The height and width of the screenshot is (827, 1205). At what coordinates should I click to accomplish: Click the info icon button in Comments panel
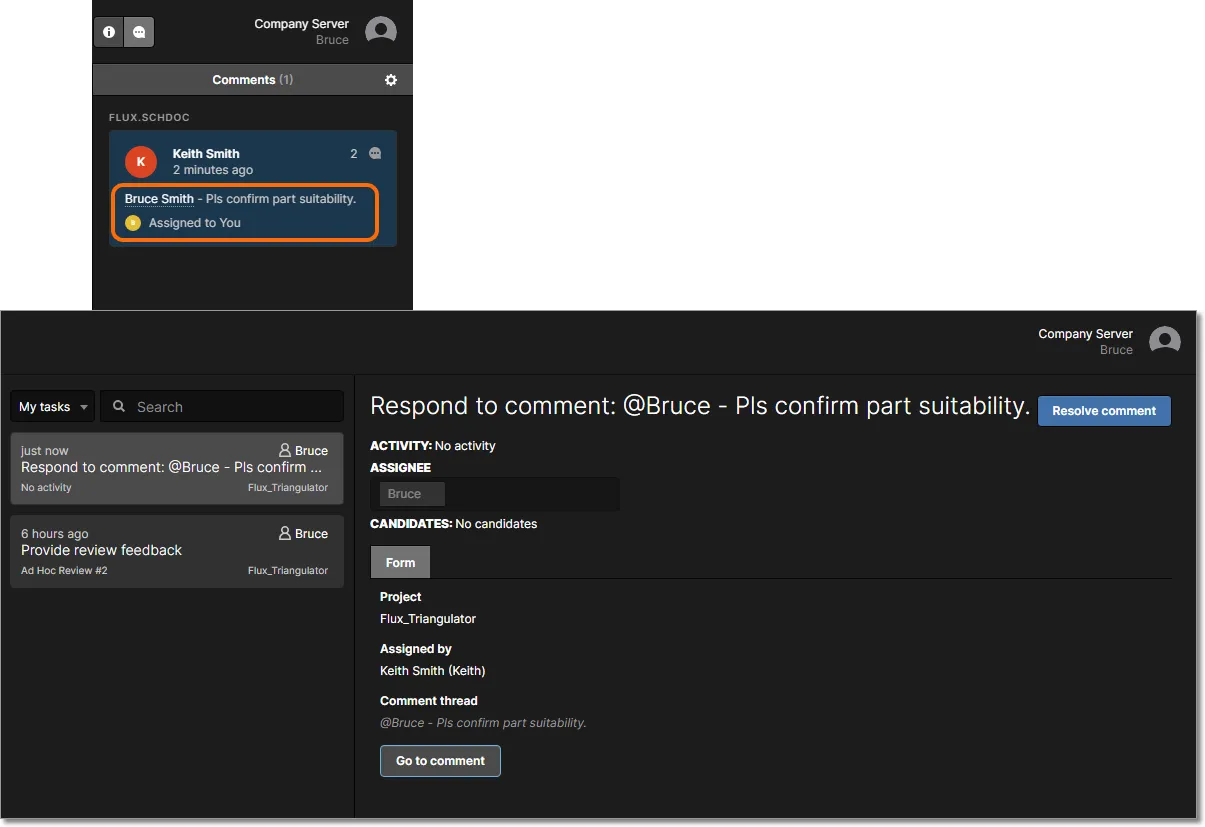(109, 32)
